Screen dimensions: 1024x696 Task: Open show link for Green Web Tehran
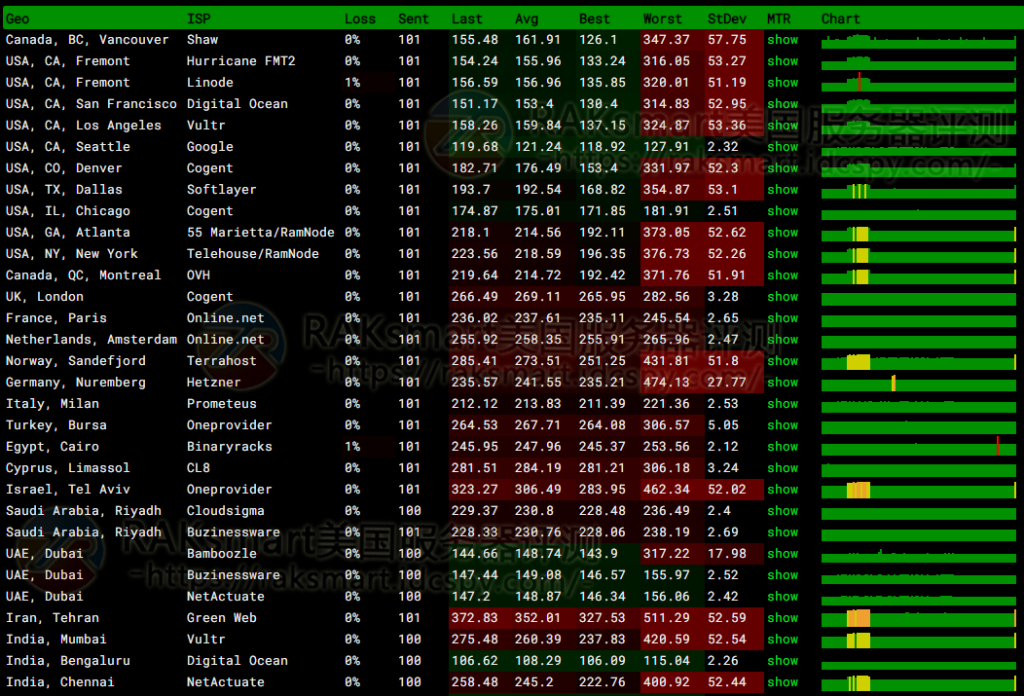[x=782, y=618]
